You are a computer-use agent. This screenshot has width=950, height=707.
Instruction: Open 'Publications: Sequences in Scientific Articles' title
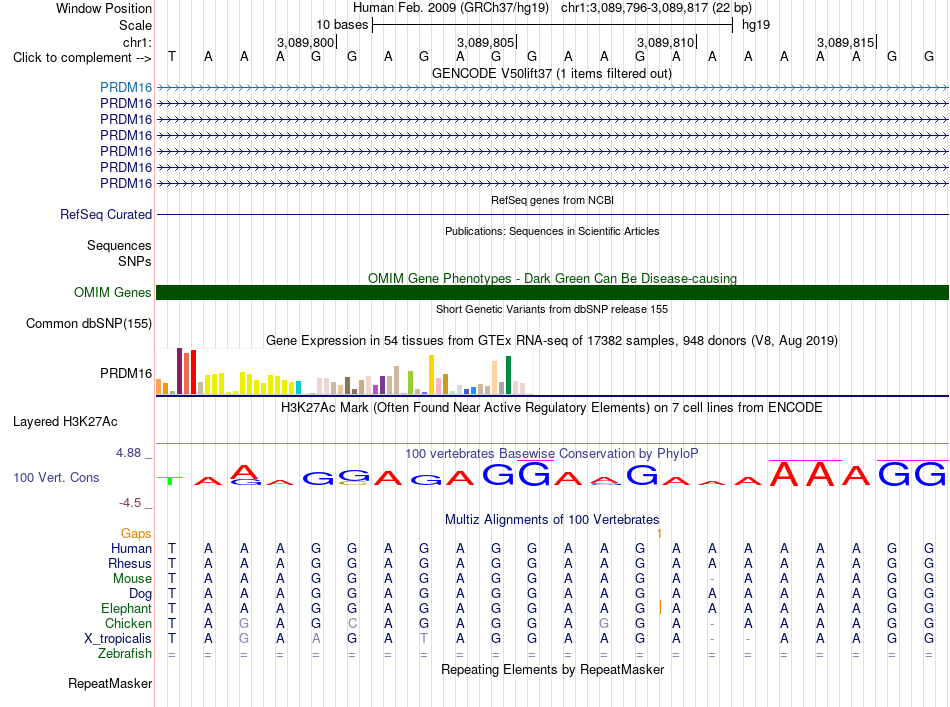552,231
